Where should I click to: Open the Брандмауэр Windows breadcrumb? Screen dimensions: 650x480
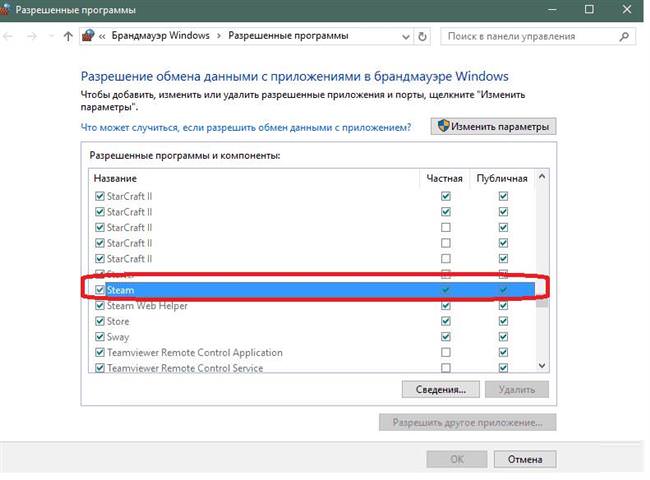click(x=160, y=36)
